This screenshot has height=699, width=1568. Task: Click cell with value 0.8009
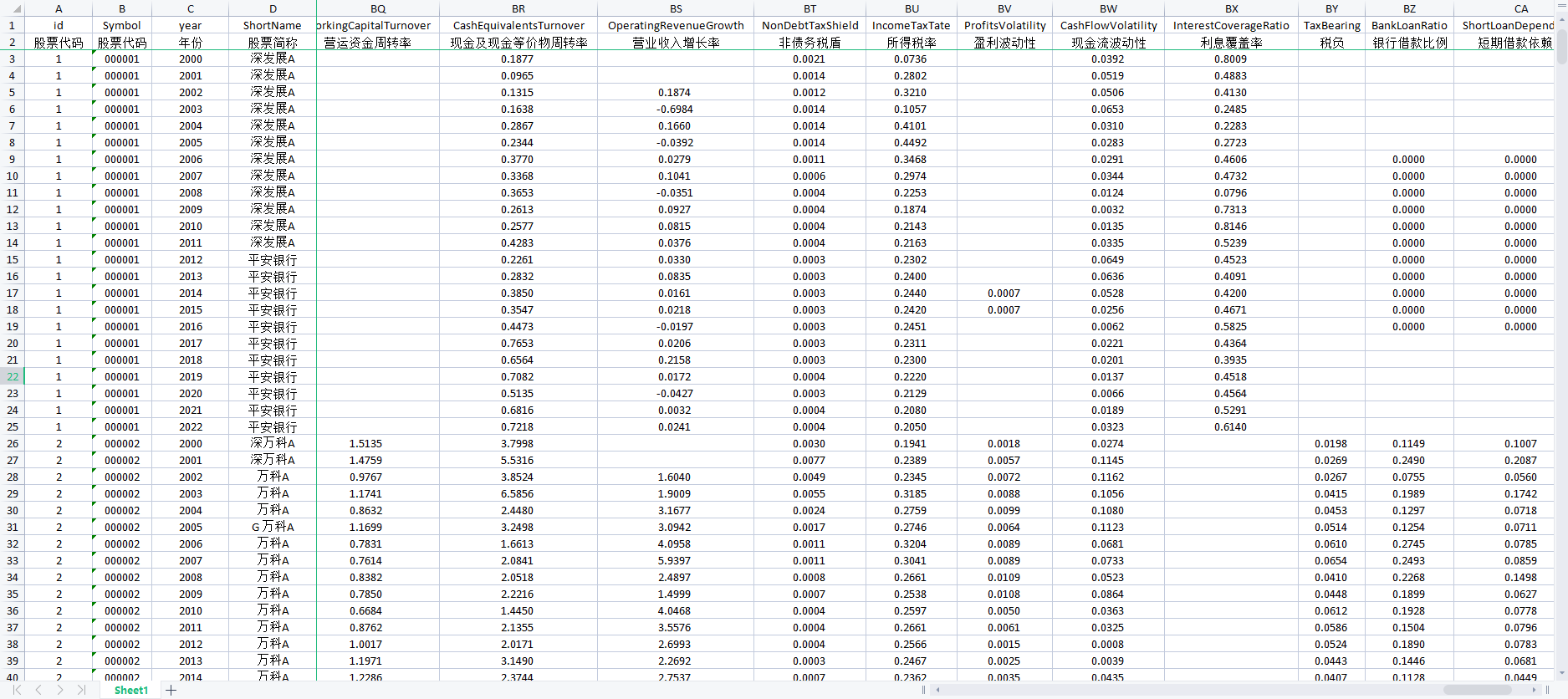pos(1231,59)
